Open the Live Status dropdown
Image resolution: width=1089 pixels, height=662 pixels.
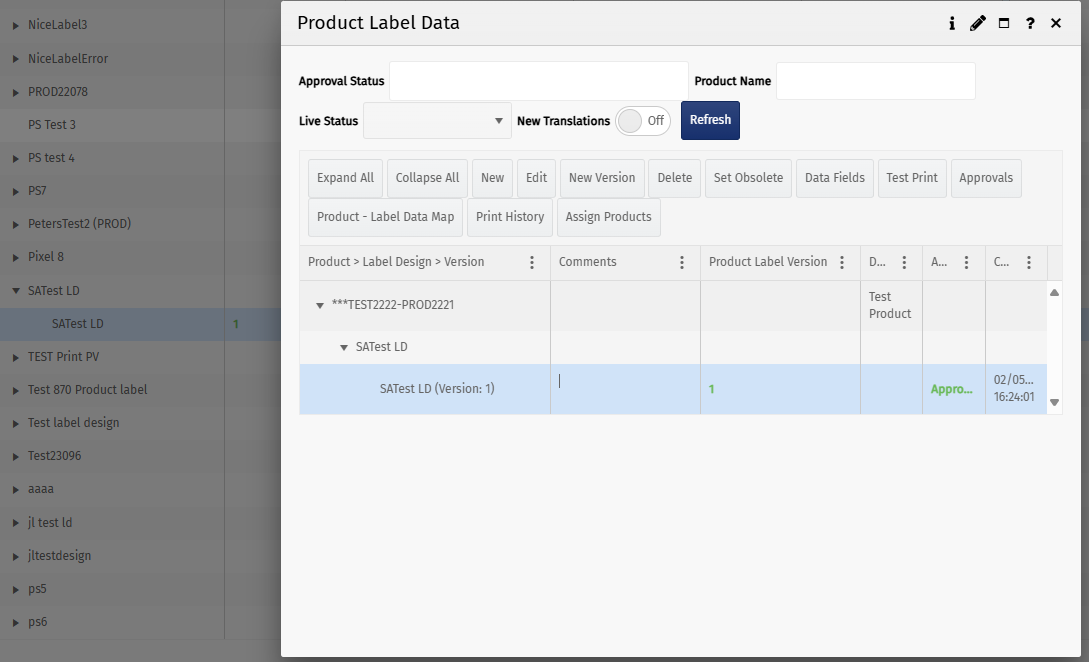coord(437,121)
